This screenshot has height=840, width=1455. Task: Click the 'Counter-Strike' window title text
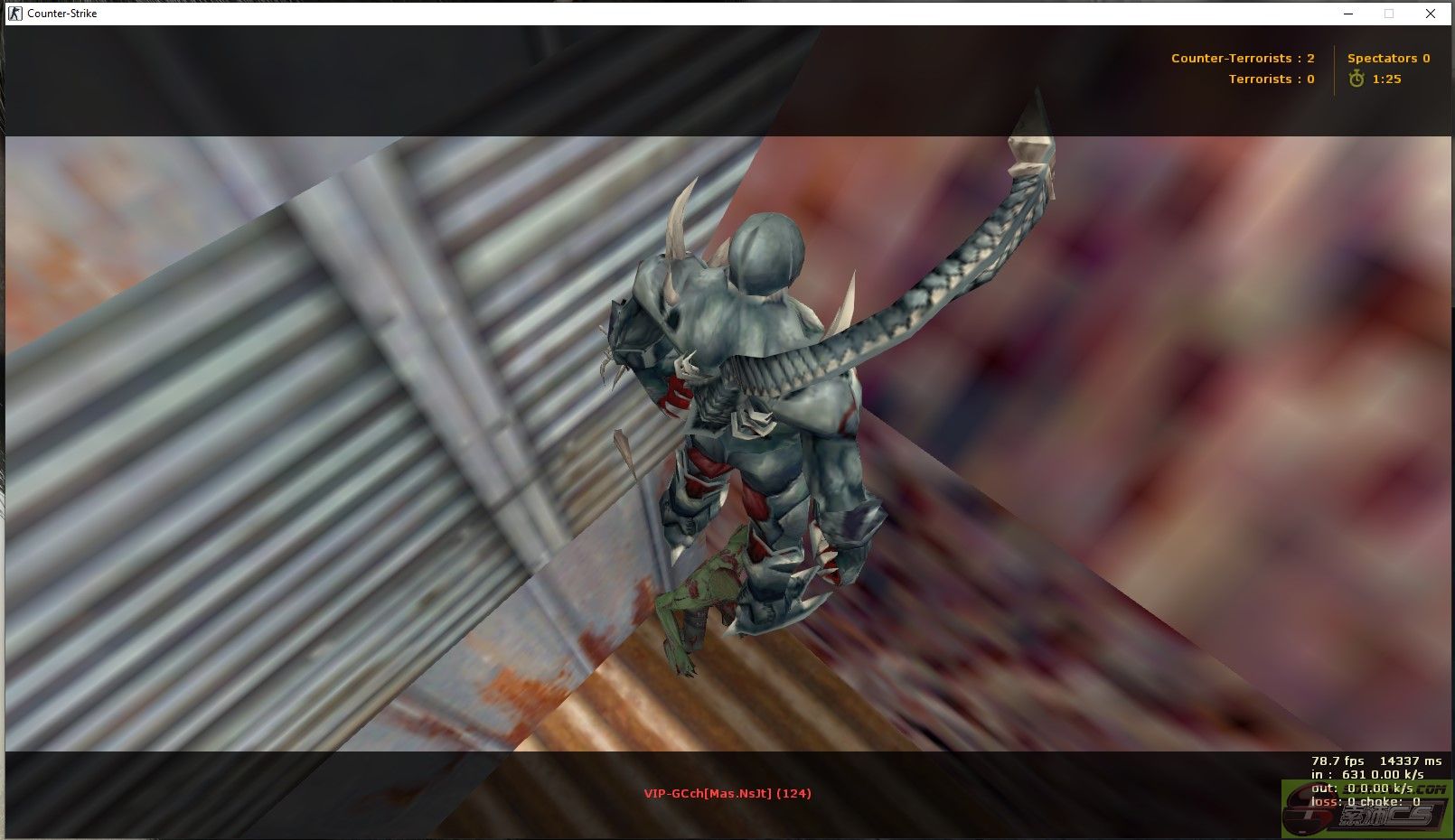[x=62, y=14]
